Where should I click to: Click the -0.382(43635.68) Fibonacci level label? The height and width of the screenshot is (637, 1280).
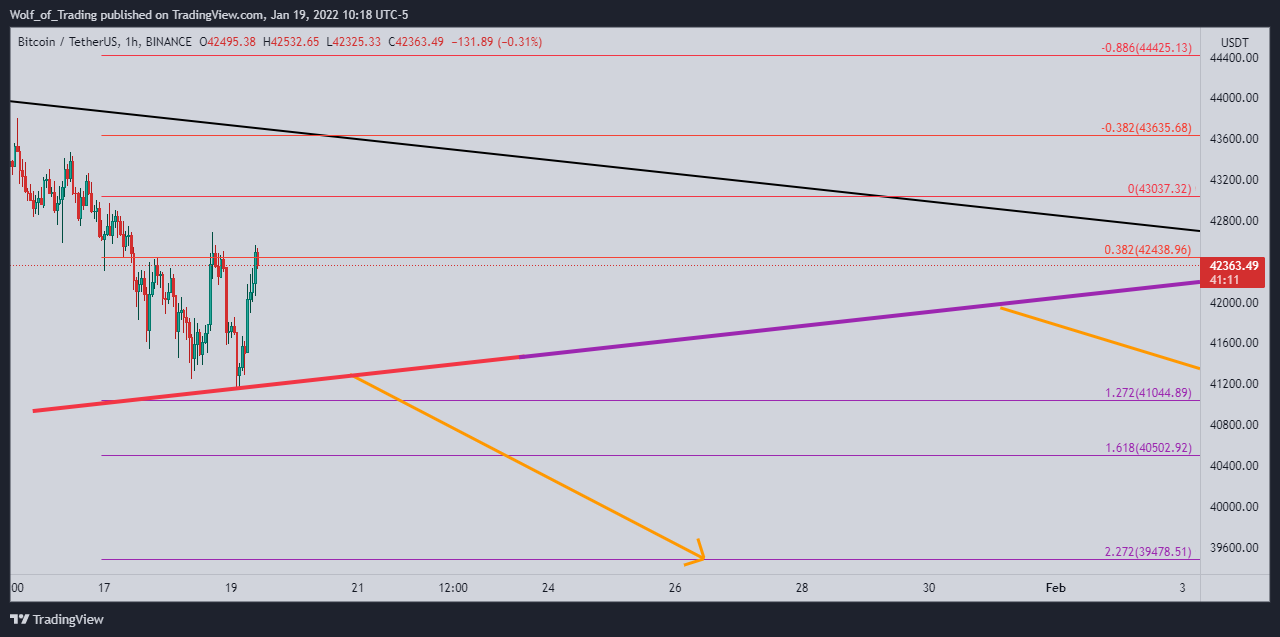(1146, 128)
